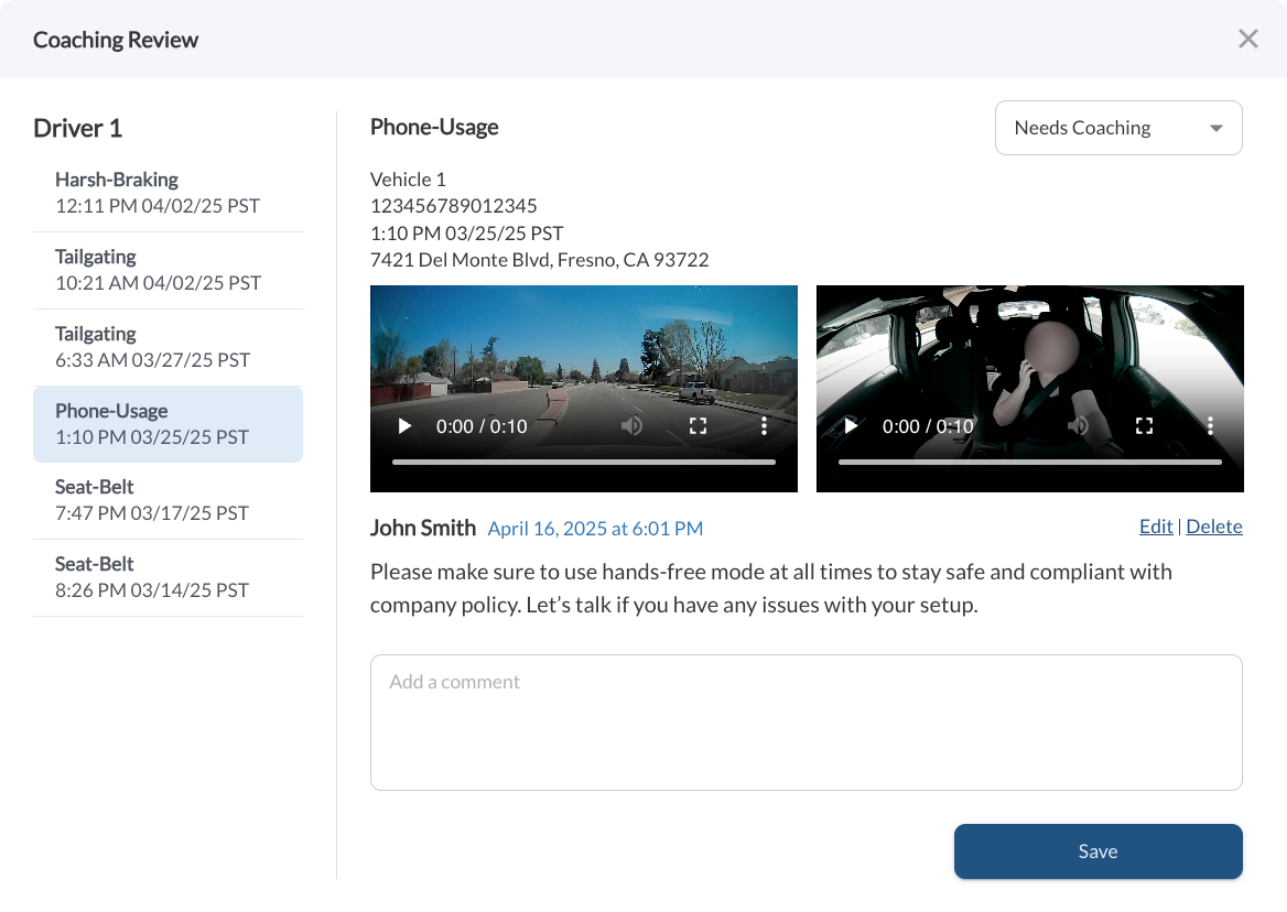Click the Save button
Image resolution: width=1287 pixels, height=912 pixels.
click(1097, 852)
